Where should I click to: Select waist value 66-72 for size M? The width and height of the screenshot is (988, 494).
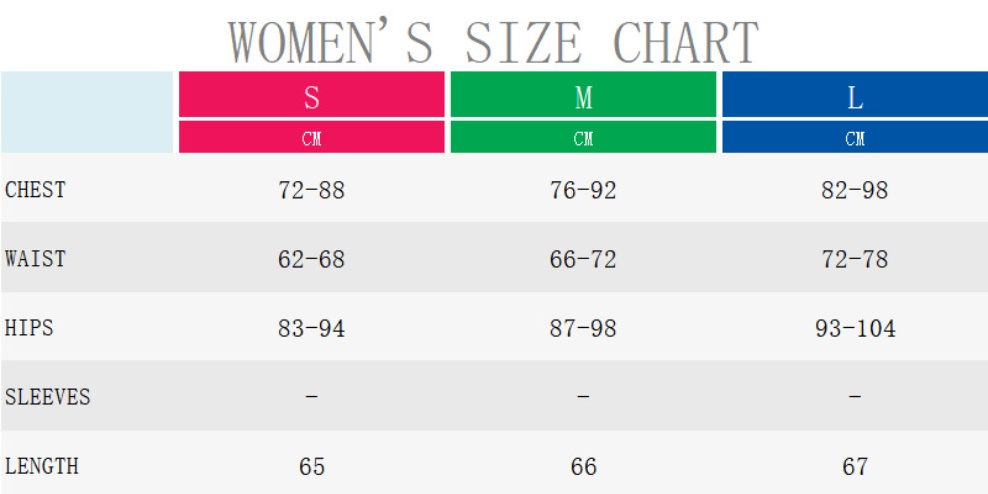[x=584, y=260]
